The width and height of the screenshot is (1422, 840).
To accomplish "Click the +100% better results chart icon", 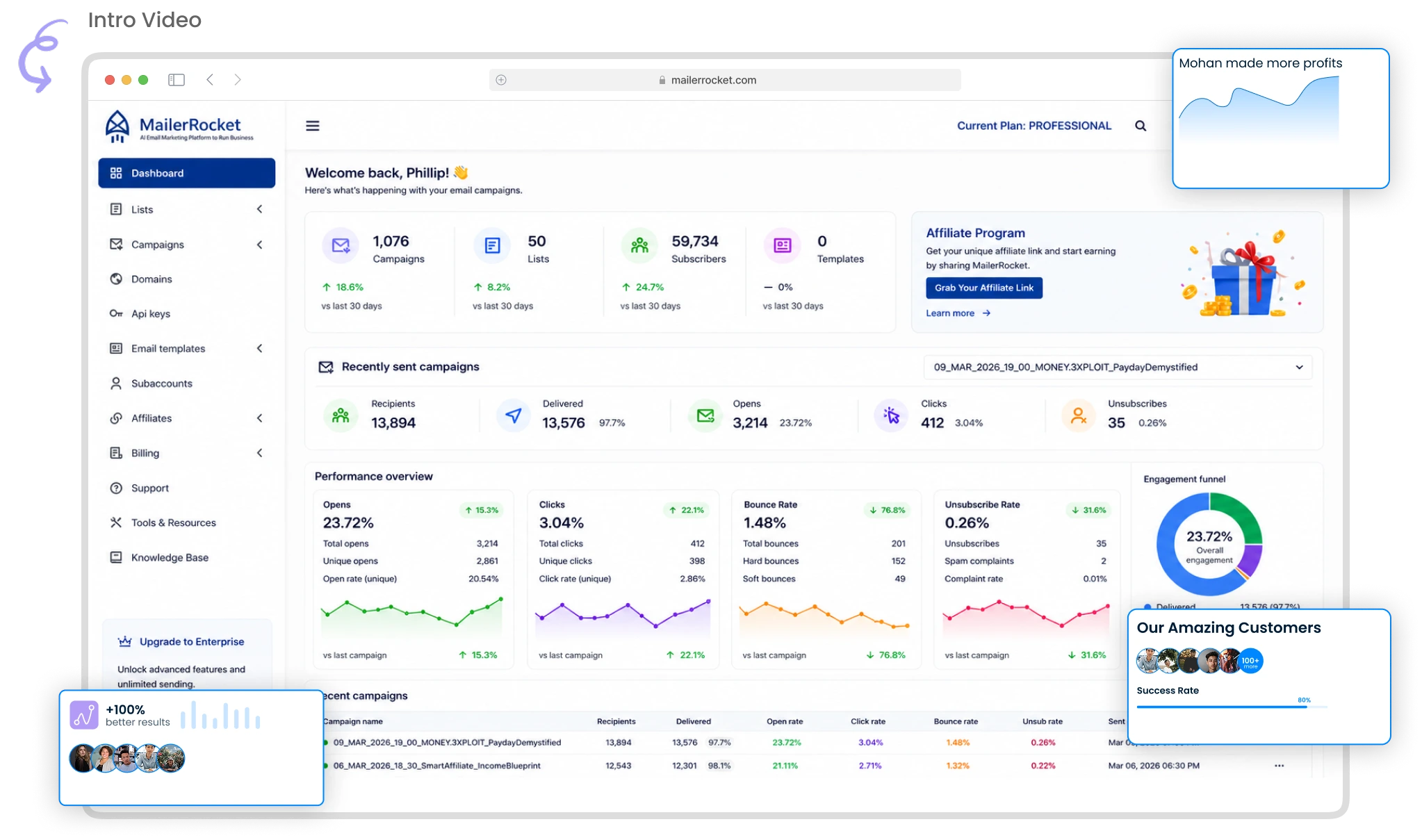I will (84, 715).
